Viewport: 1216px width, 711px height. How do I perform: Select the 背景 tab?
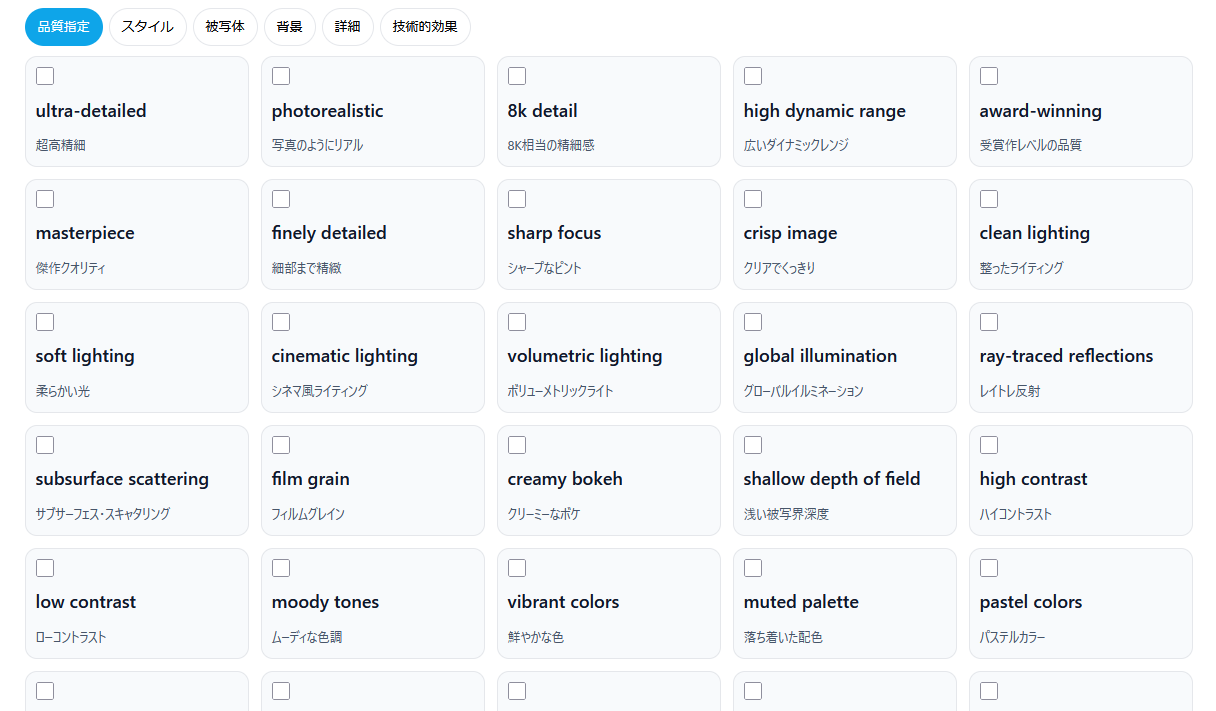click(x=289, y=27)
